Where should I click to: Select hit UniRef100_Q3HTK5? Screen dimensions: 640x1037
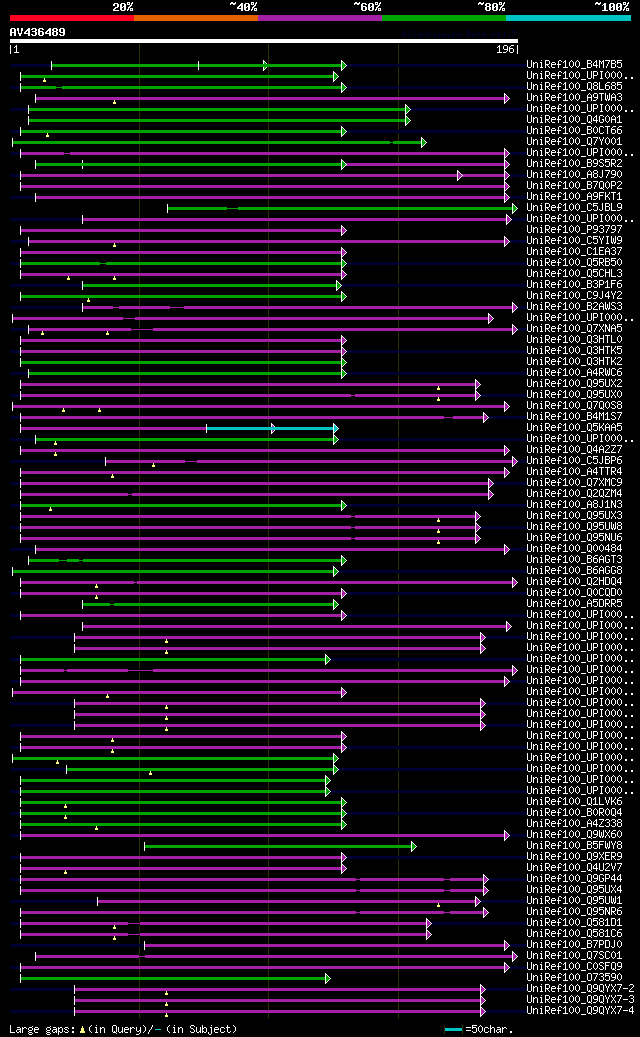point(574,351)
